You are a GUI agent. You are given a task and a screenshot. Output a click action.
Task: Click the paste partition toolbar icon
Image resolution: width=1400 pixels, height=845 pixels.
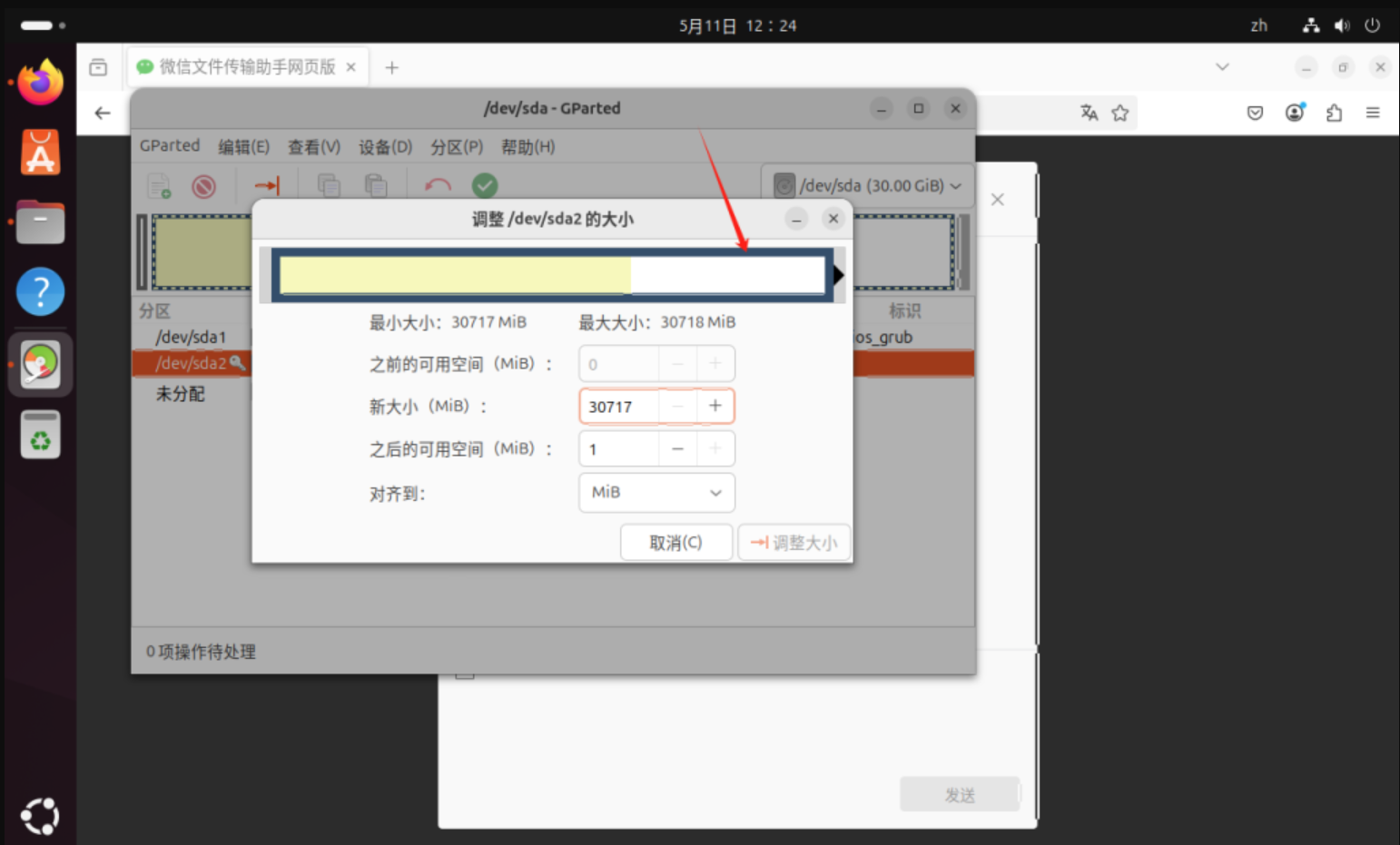[x=375, y=186]
